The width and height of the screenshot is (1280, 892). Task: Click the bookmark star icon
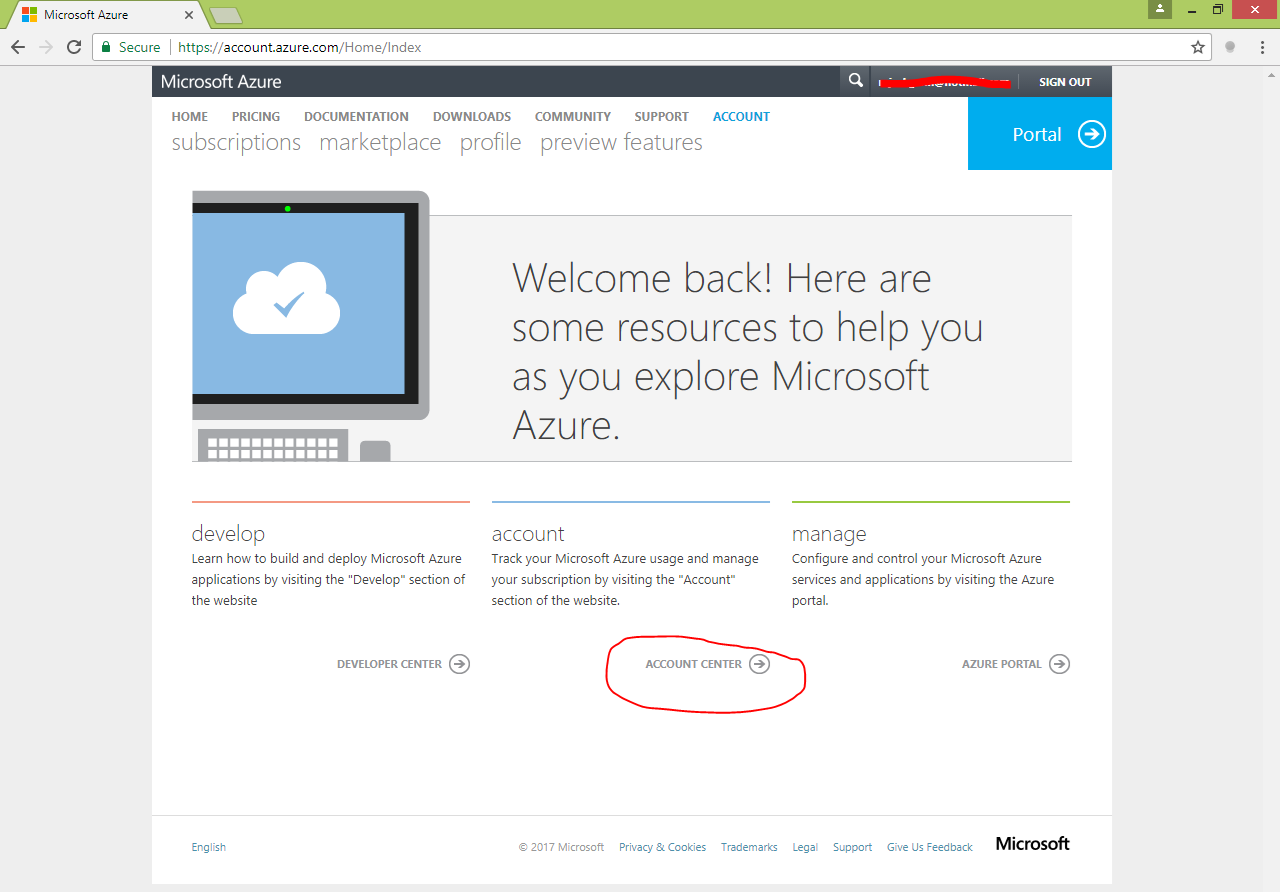1197,46
